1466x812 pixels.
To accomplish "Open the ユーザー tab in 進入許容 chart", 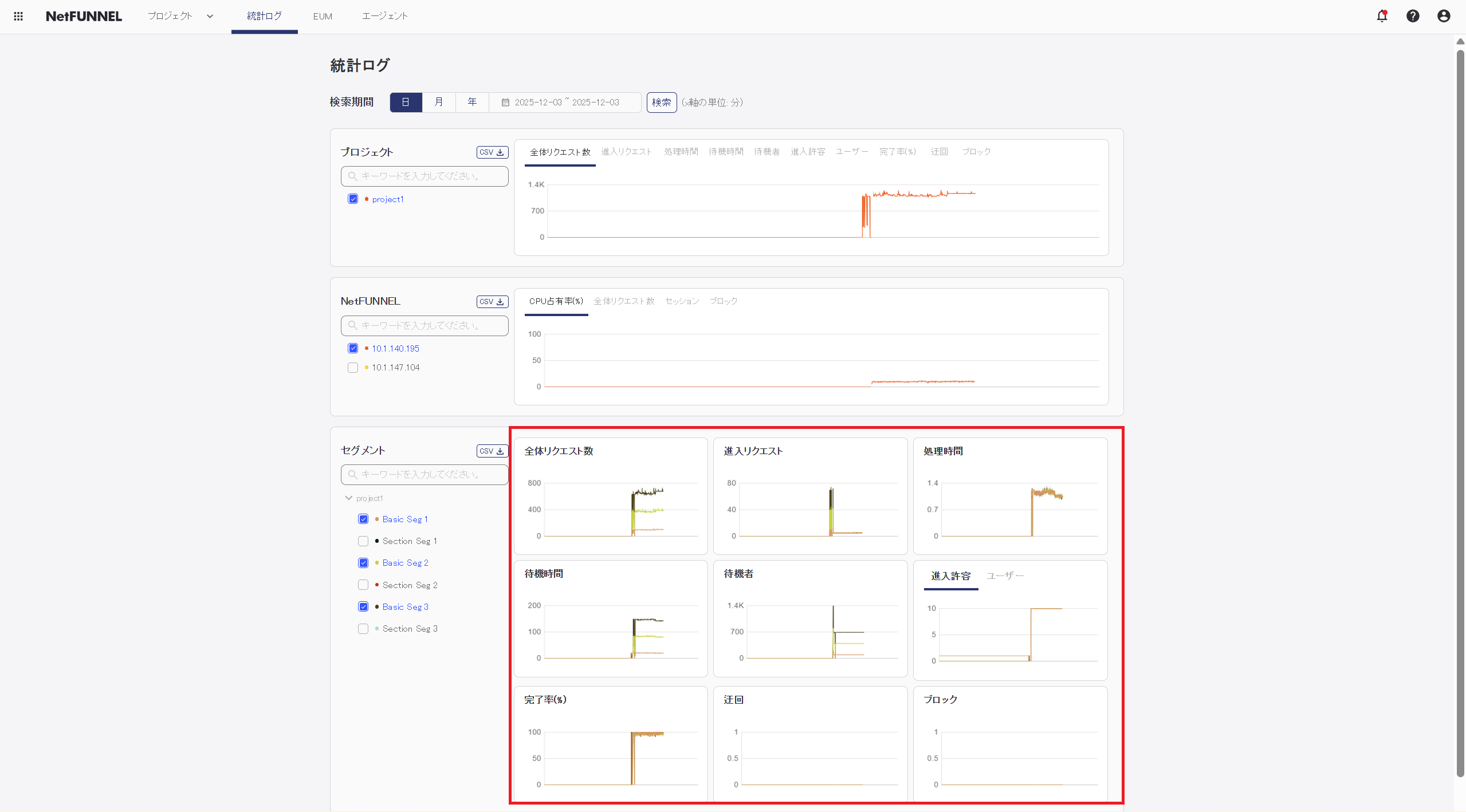I will pos(1005,576).
